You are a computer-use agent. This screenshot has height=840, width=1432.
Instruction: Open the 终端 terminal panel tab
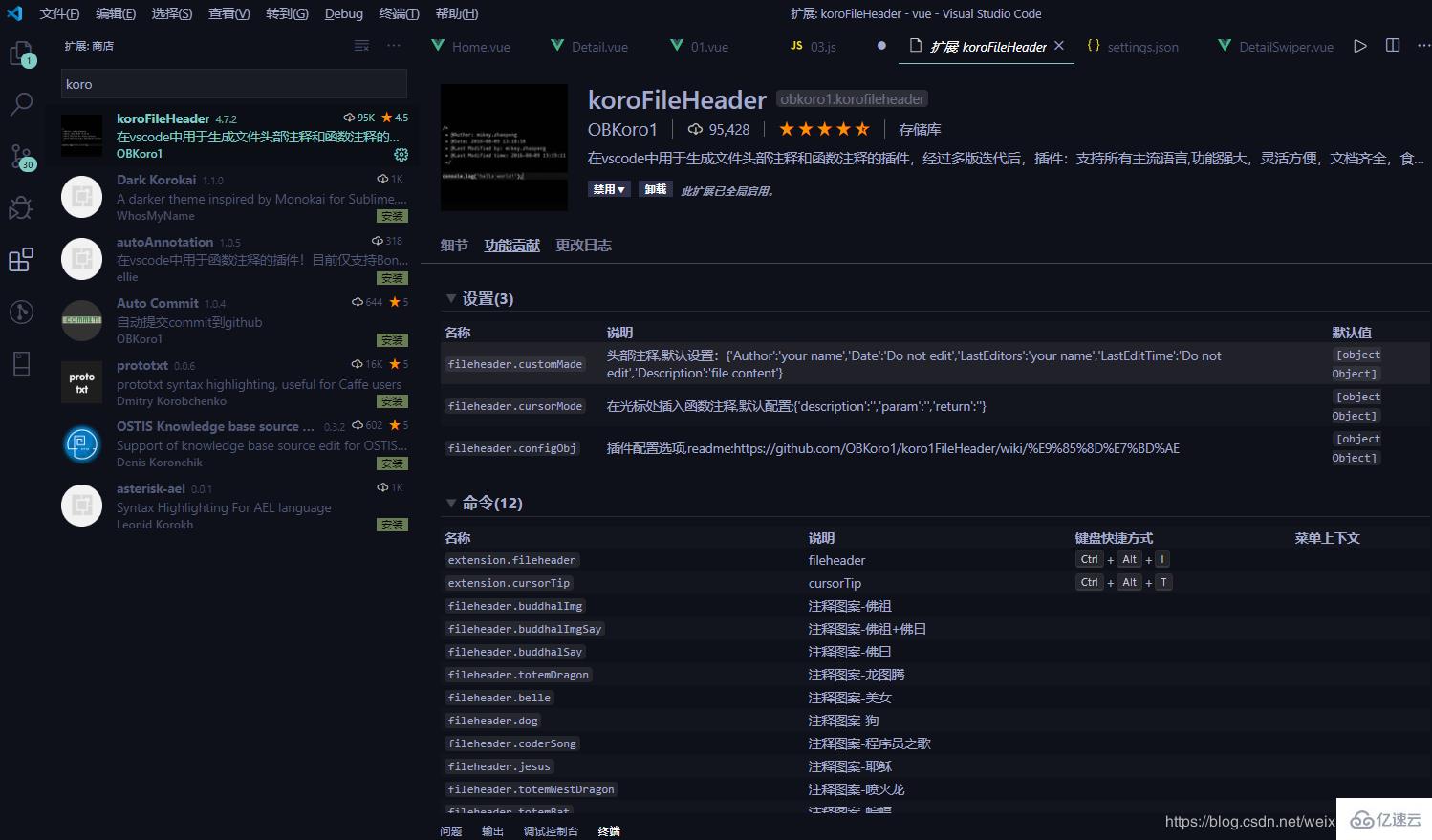[x=609, y=831]
